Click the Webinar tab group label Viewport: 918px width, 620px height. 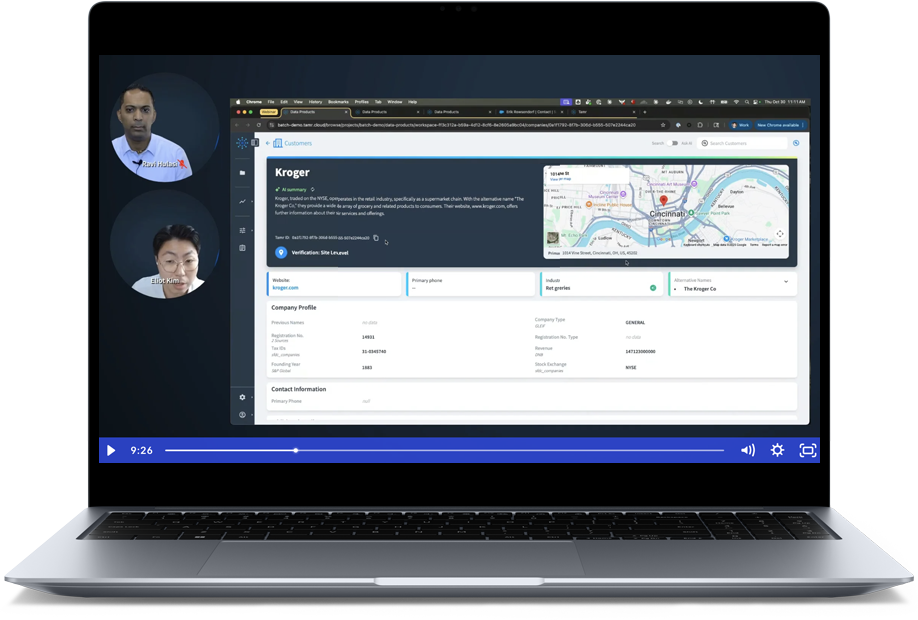click(x=269, y=112)
